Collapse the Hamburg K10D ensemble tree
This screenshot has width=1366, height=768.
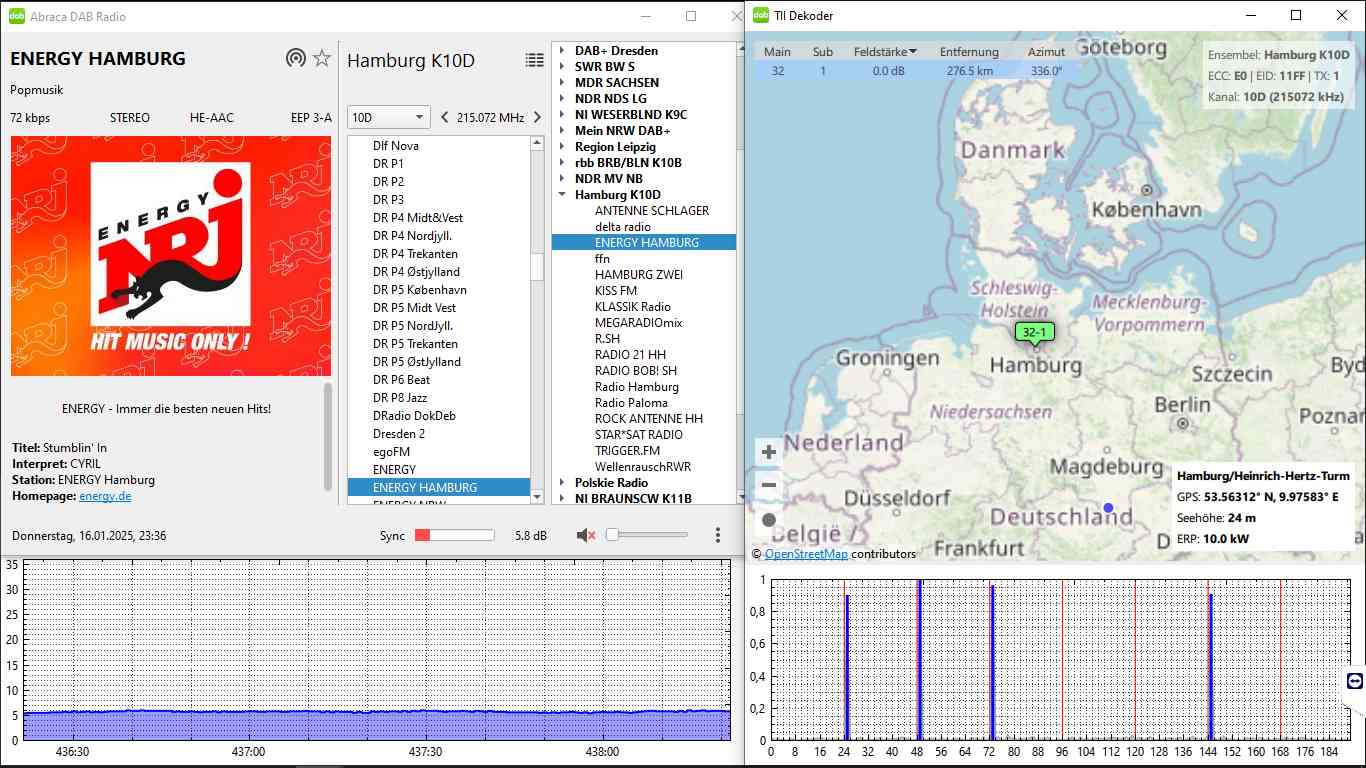click(x=563, y=195)
